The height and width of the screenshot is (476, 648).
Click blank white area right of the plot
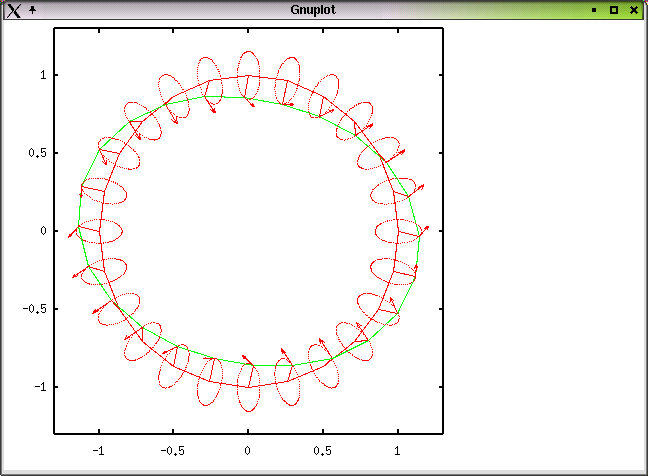coord(540,240)
